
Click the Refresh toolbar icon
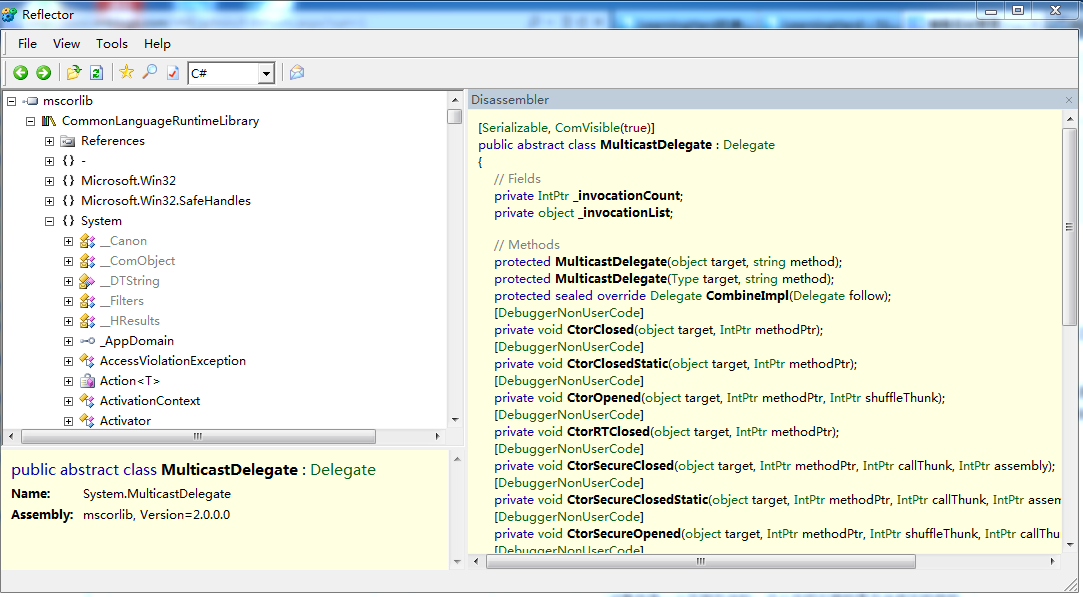coord(96,73)
